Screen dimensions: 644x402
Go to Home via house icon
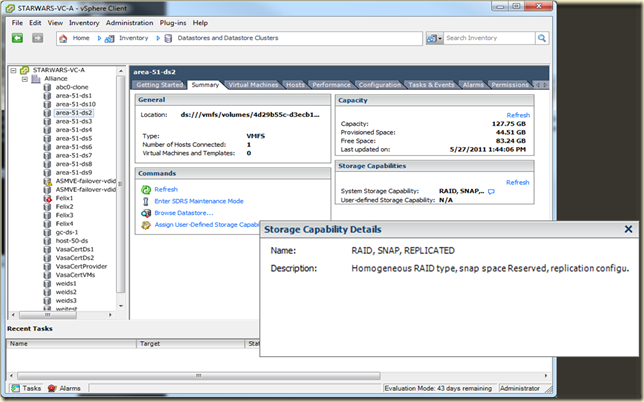pos(63,38)
